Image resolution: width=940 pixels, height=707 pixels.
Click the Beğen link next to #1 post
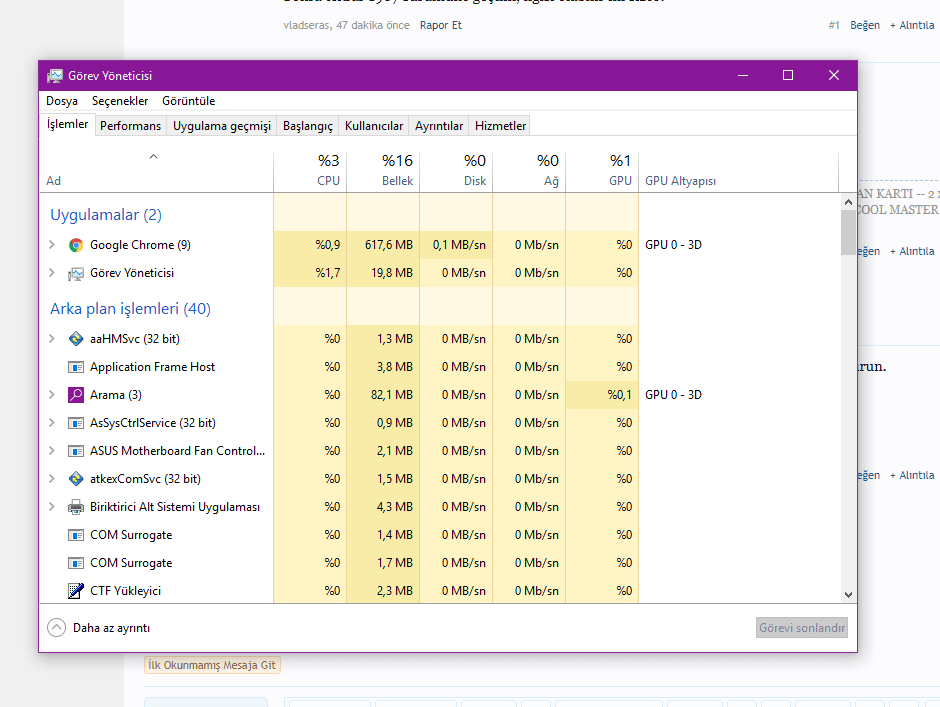click(865, 25)
